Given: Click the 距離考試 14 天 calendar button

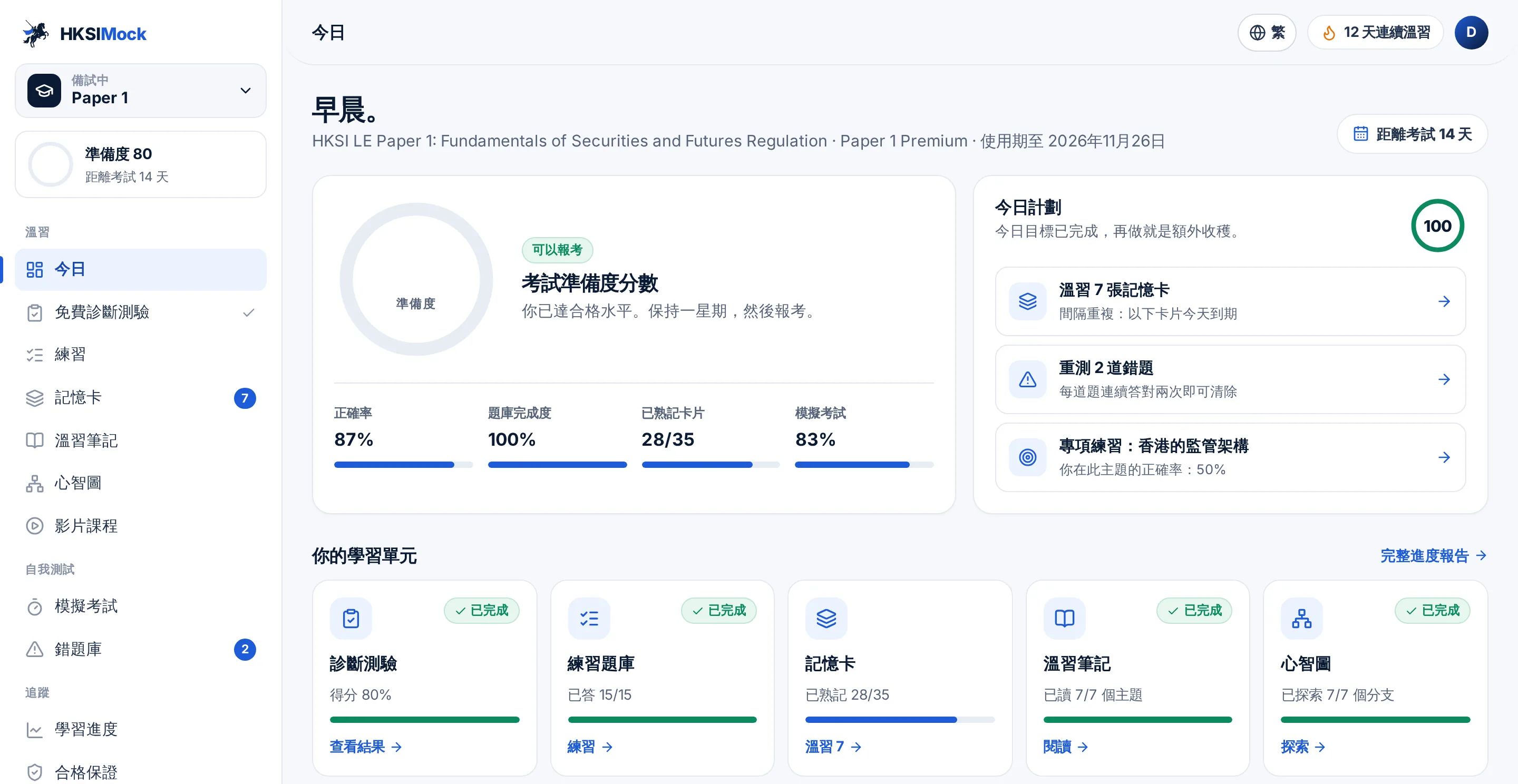Looking at the screenshot, I should coord(1412,134).
